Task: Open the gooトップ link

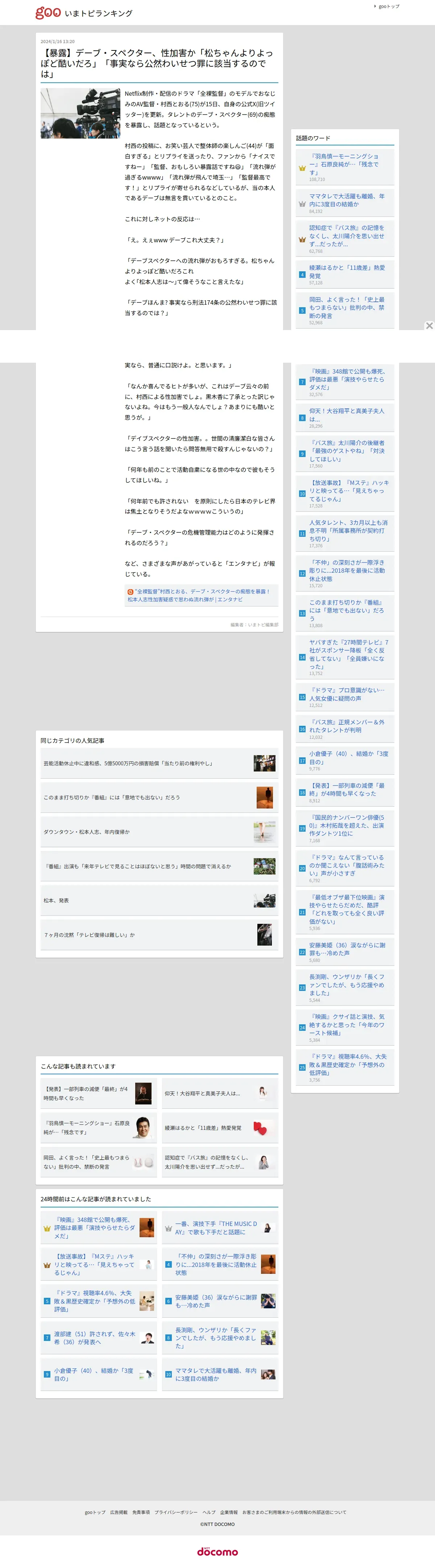Action: click(389, 6)
